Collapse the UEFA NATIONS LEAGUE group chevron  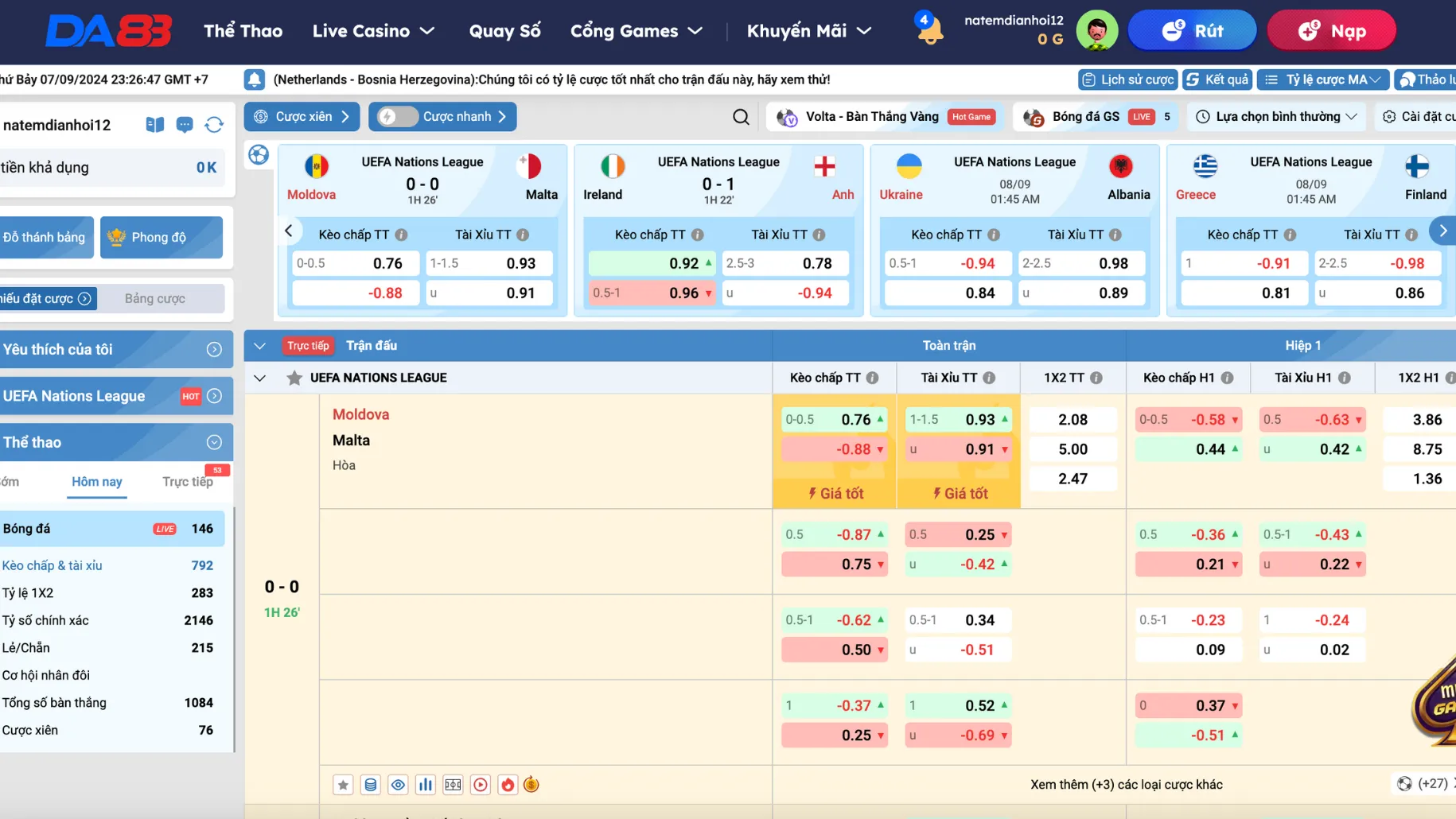259,378
